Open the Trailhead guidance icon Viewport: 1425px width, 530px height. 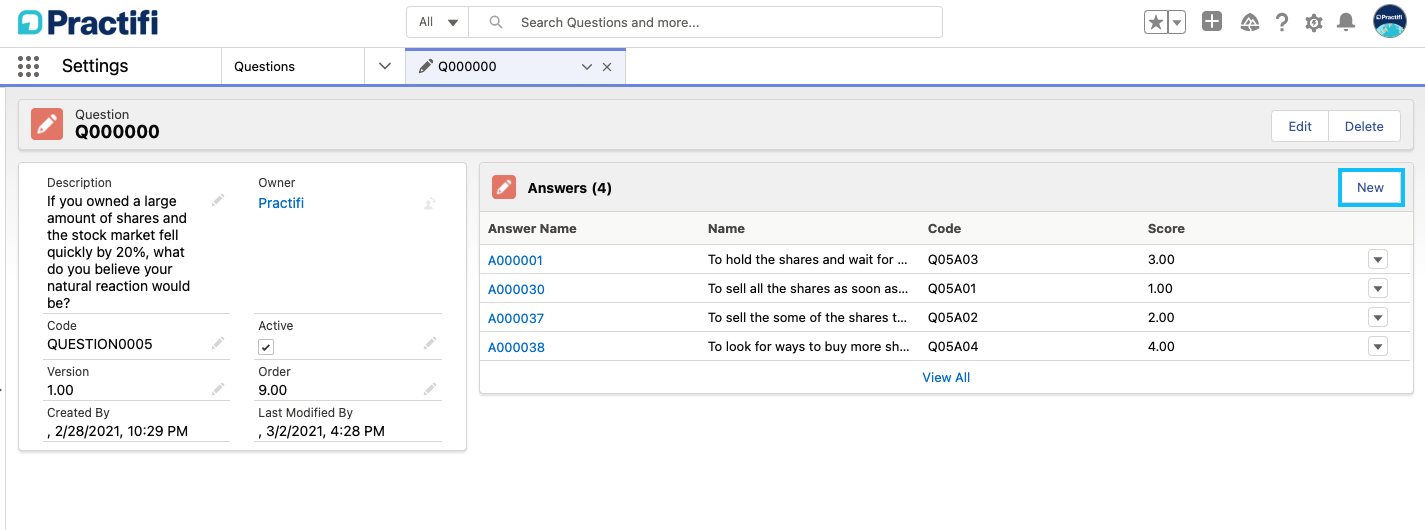[x=1249, y=22]
